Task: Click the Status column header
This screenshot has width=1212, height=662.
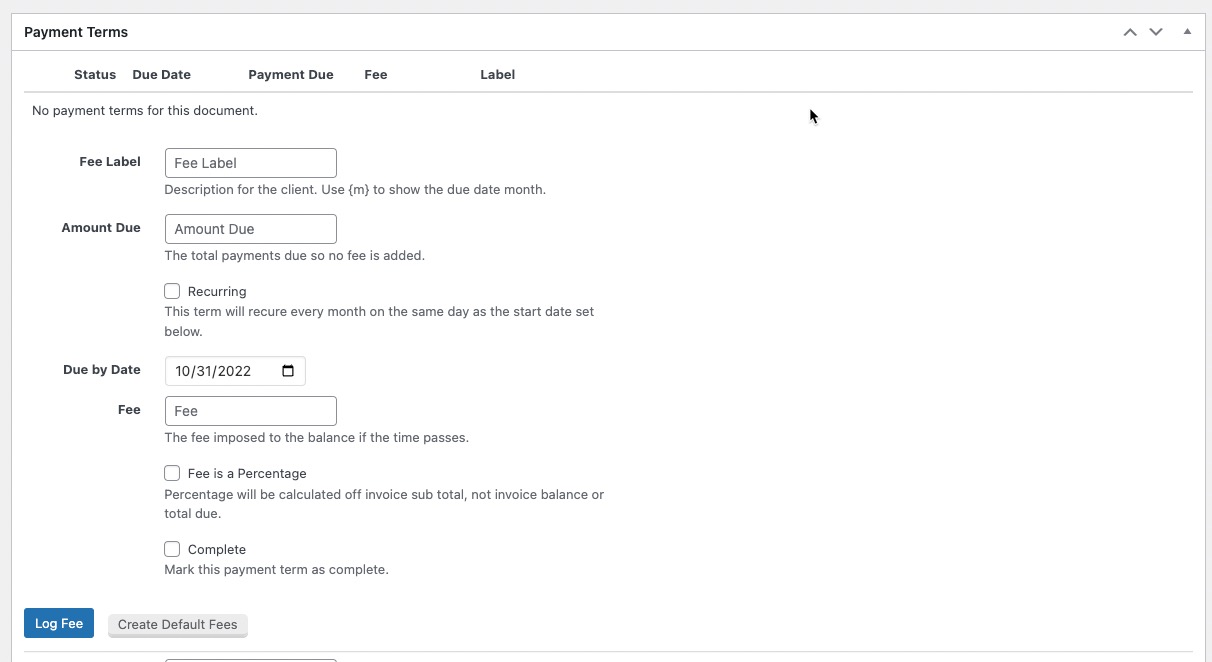Action: click(95, 75)
